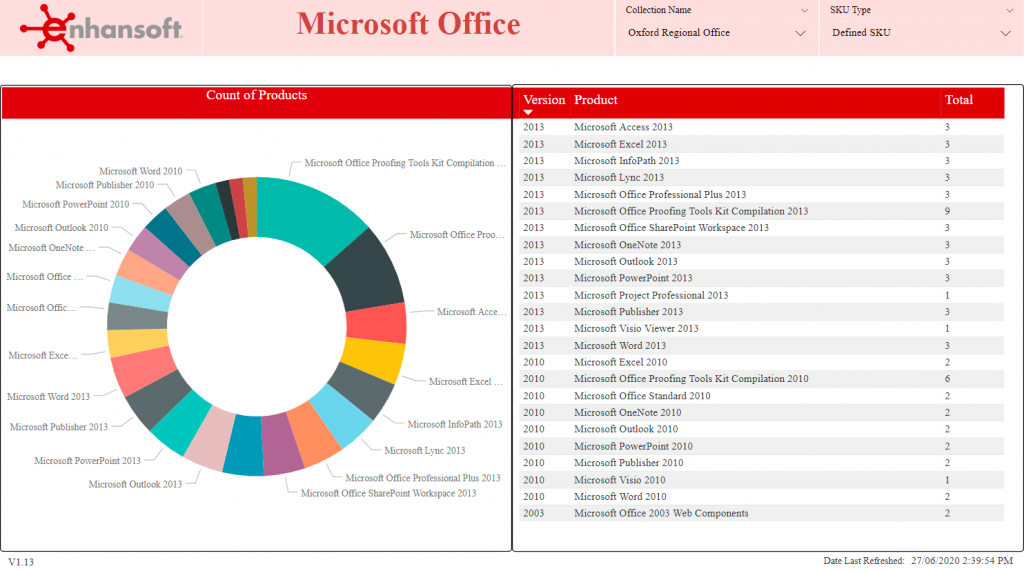Select the light blue Lync 2013 donut slice
This screenshot has width=1024, height=573.
[341, 416]
